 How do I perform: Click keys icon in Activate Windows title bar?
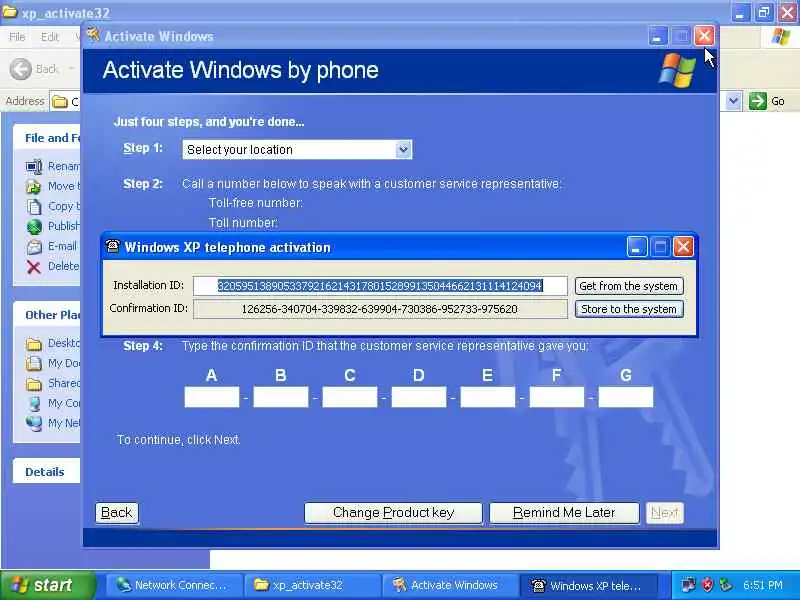click(x=93, y=35)
